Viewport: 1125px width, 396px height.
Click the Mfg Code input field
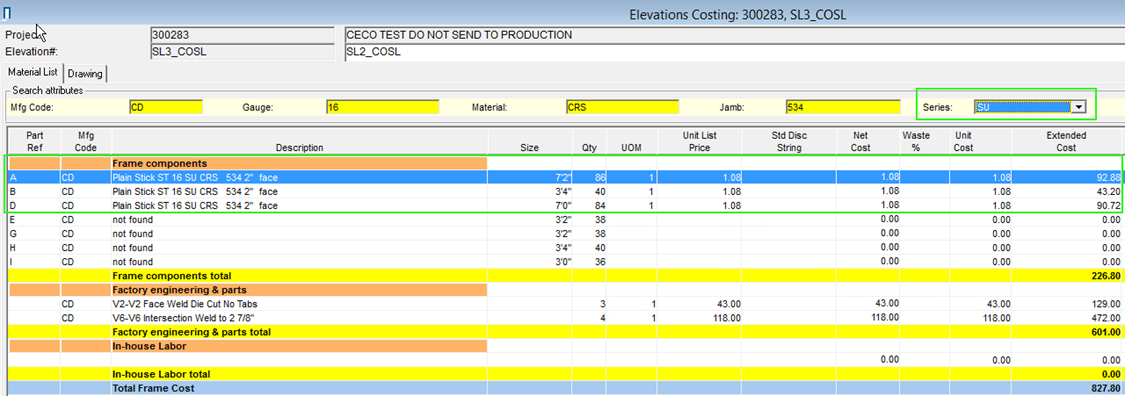(x=166, y=107)
